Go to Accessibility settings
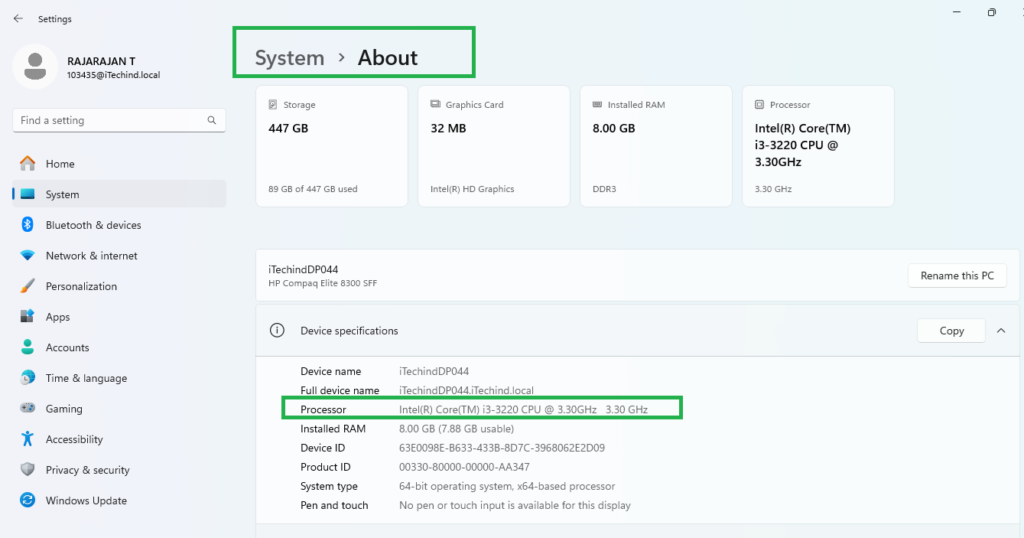Viewport: 1024px width, 538px height. coord(119,439)
